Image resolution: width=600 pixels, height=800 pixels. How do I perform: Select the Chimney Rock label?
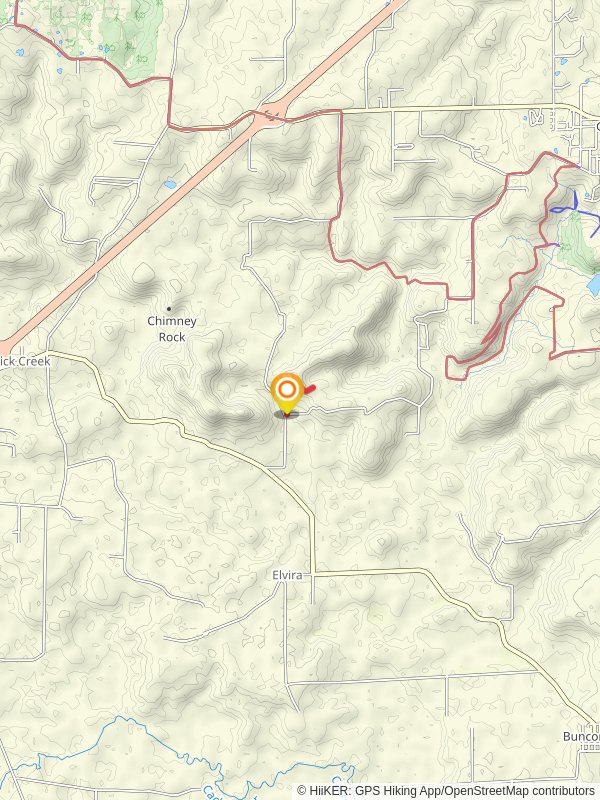pos(172,329)
